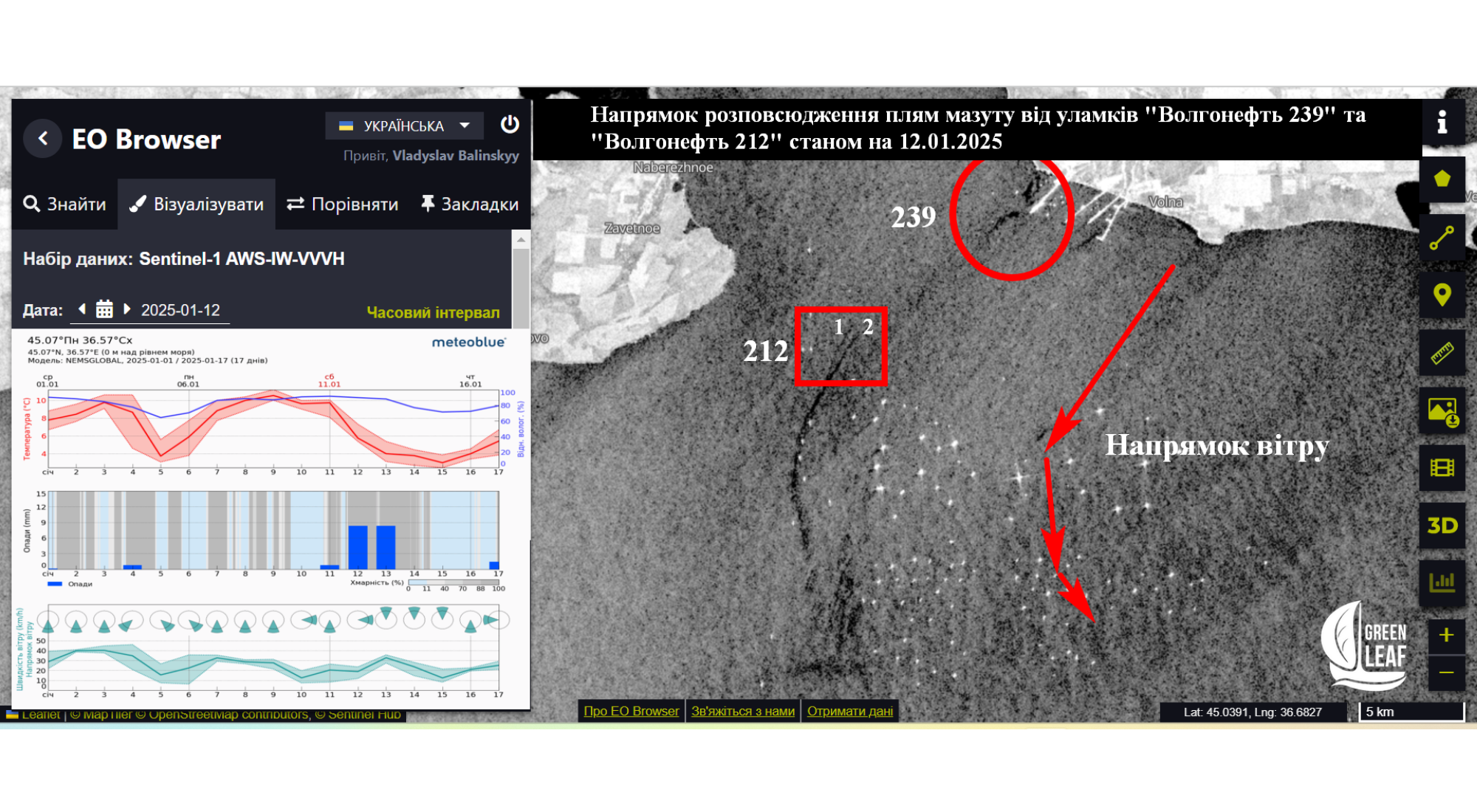Click the meteoblue logo
This screenshot has width=1477, height=812.
tap(469, 343)
